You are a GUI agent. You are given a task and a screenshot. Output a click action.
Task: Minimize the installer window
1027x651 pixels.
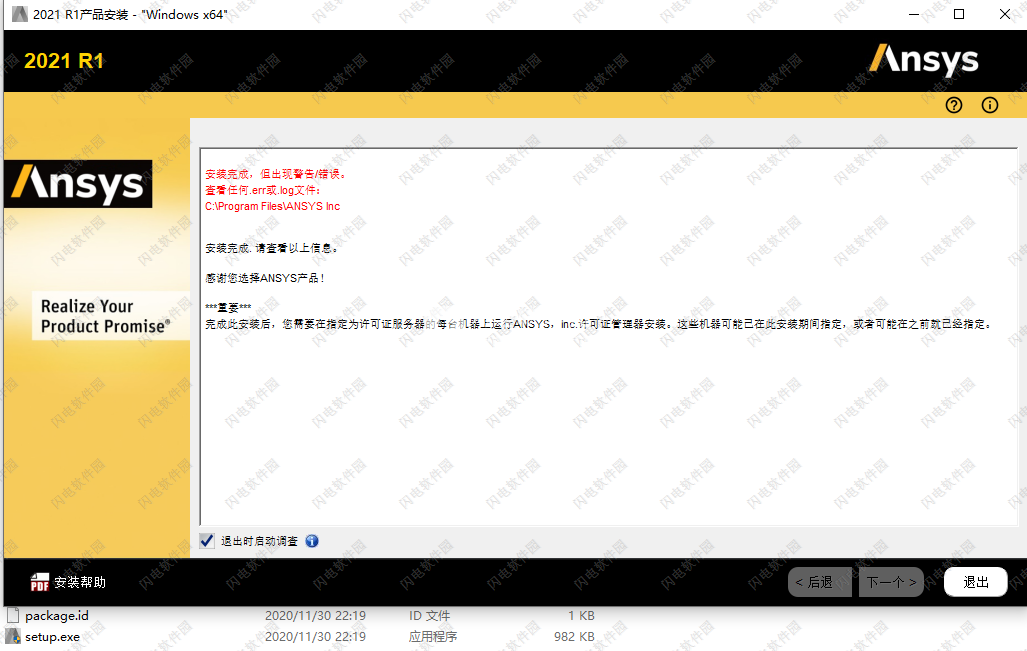pyautogui.click(x=914, y=14)
